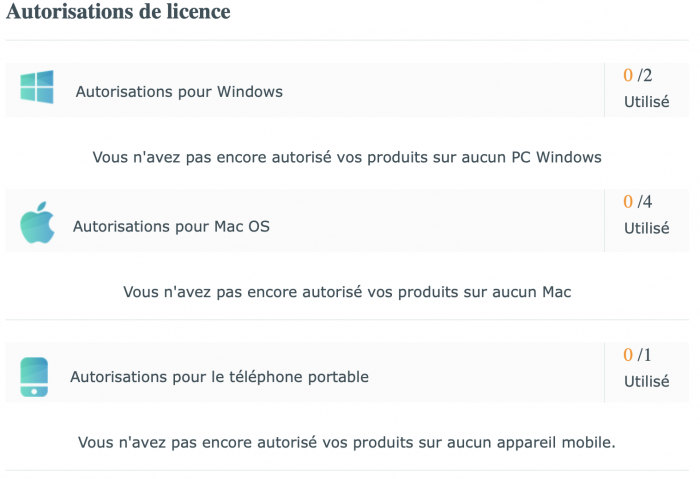Select the Autorisations pour Windows label
Screen dimensions: 700x479
[179, 92]
